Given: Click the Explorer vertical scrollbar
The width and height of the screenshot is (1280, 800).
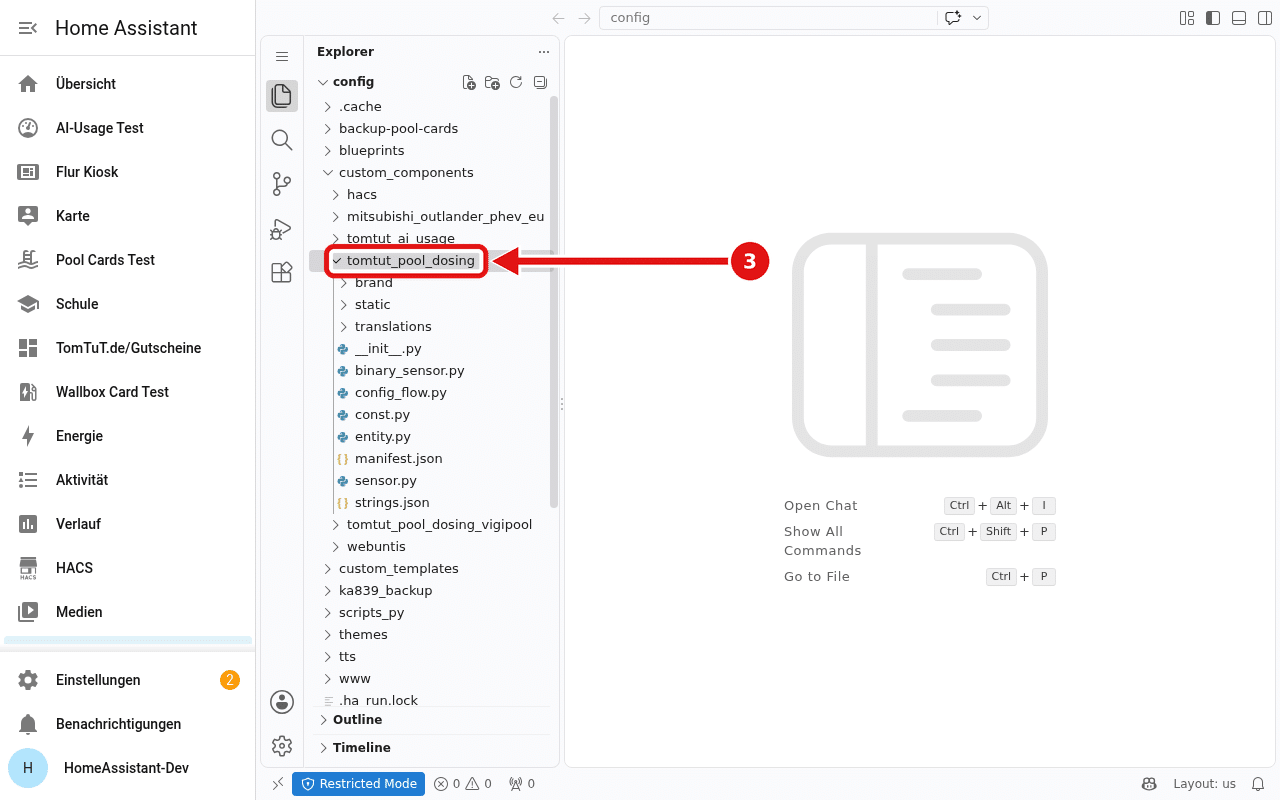Looking at the screenshot, I should [x=554, y=302].
